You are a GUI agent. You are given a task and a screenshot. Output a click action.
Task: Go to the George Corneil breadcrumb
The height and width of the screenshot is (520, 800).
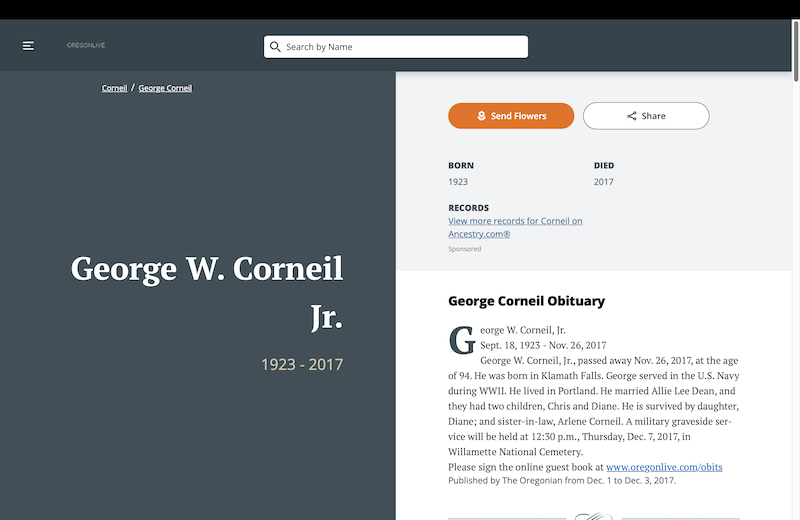(165, 88)
